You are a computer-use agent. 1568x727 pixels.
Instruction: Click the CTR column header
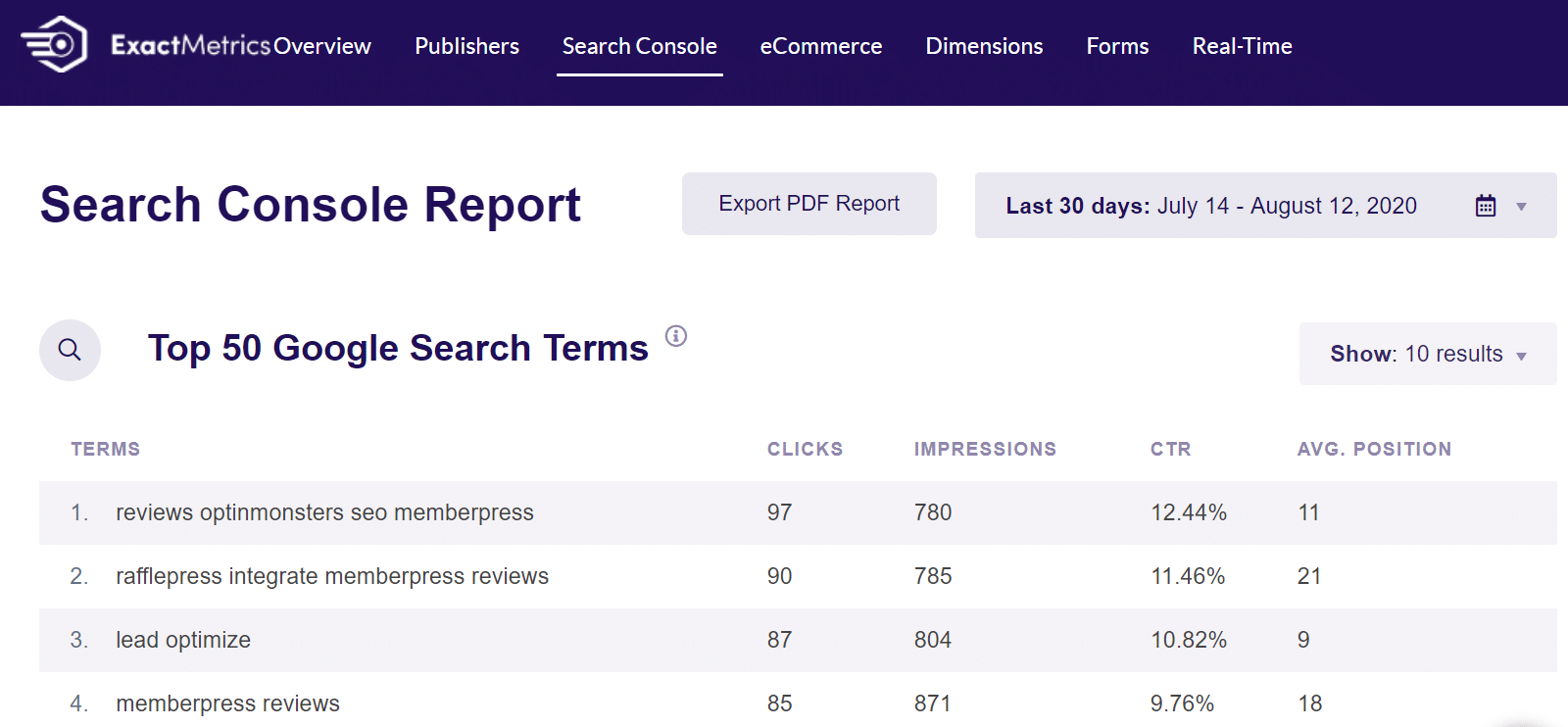1170,449
